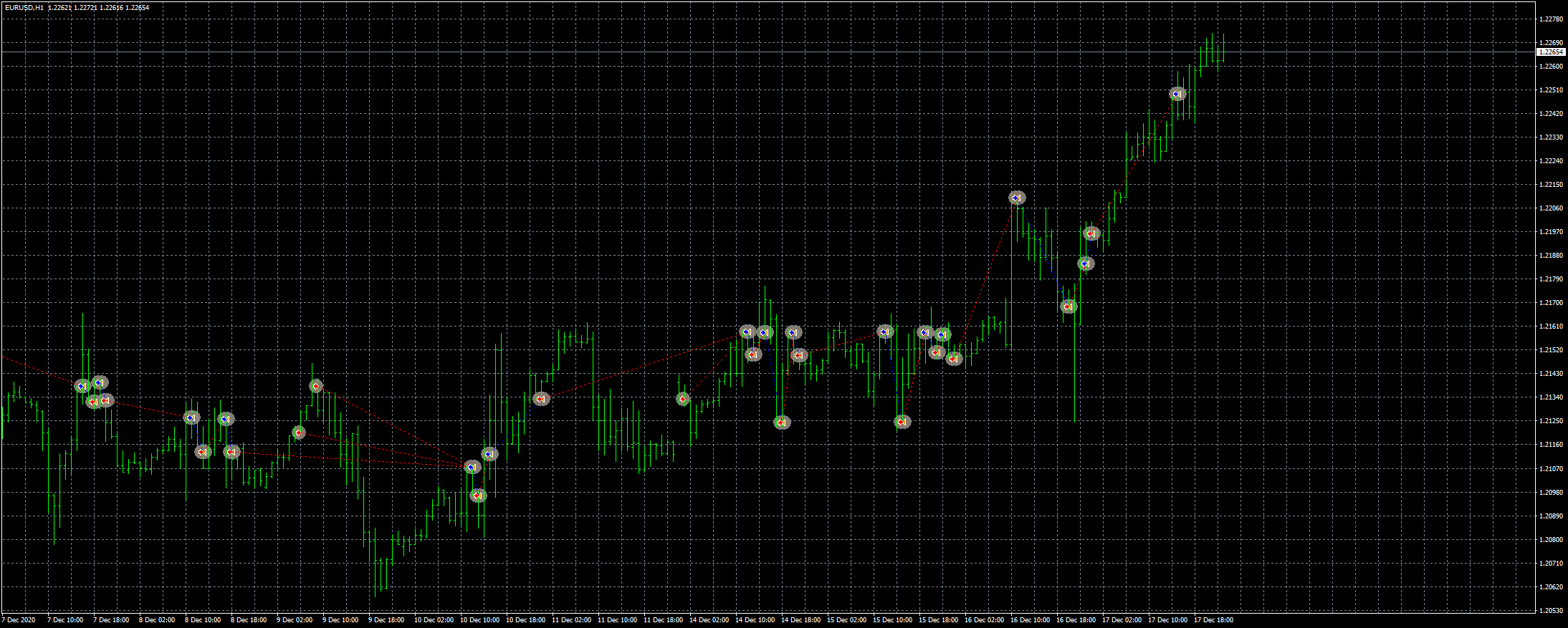The width and height of the screenshot is (1568, 628).
Task: Click the 1.20530 price scale label
Action: pyautogui.click(x=1551, y=611)
